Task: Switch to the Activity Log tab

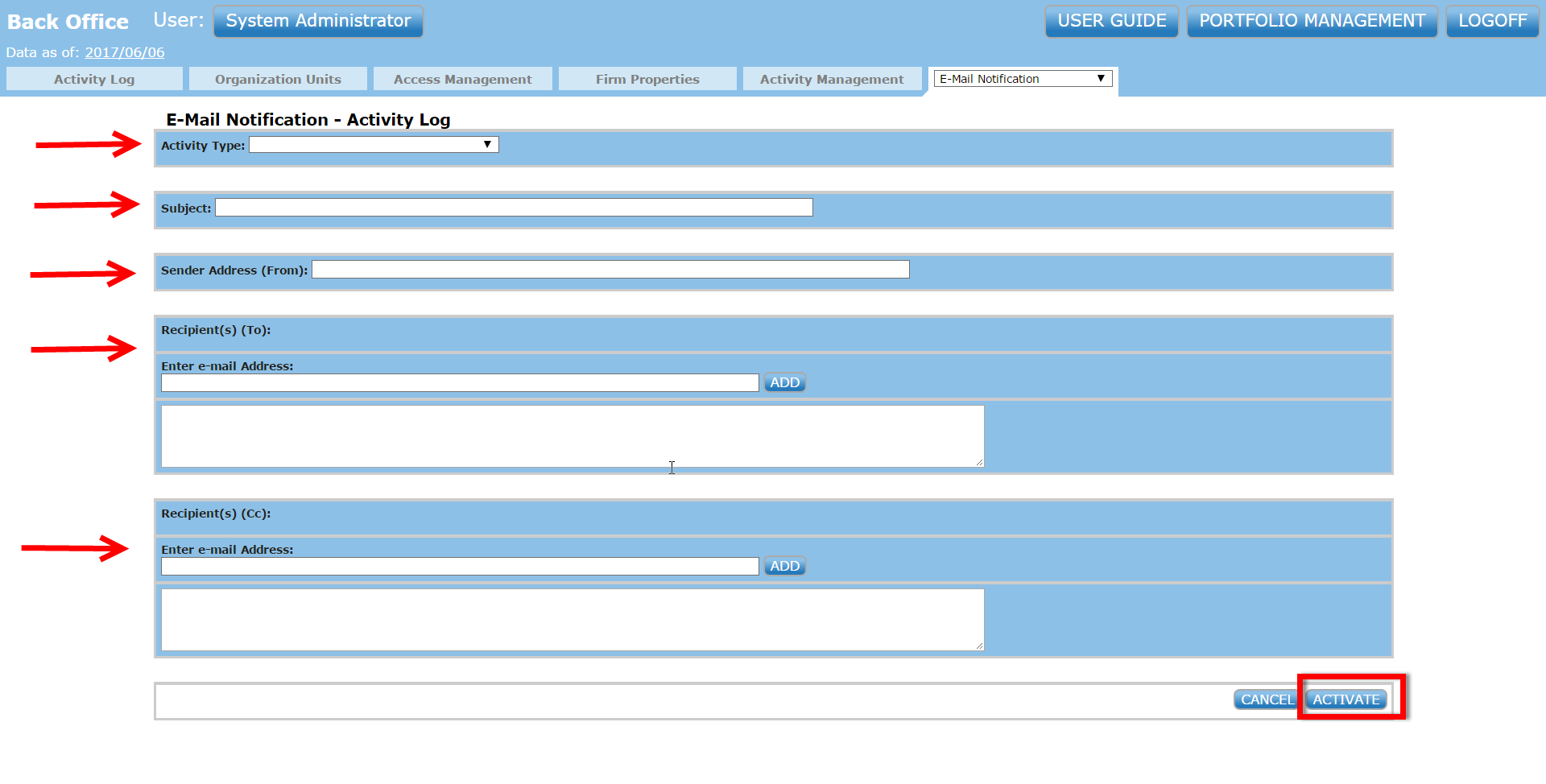Action: (x=94, y=79)
